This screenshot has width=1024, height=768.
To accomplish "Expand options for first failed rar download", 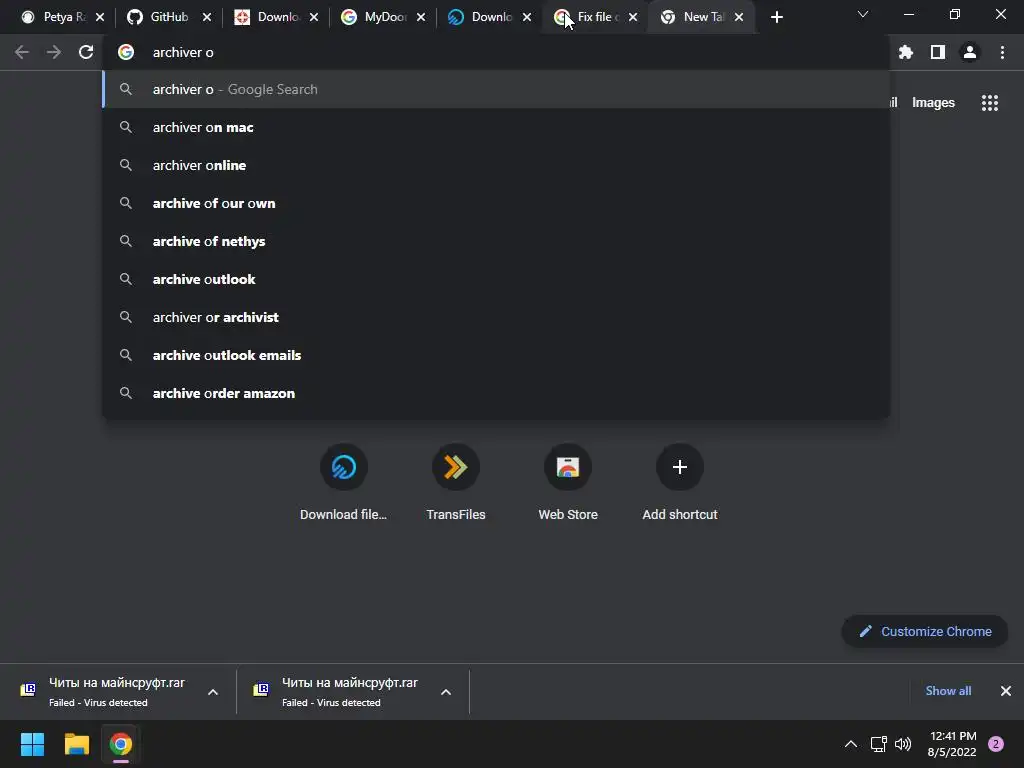I will tap(213, 692).
